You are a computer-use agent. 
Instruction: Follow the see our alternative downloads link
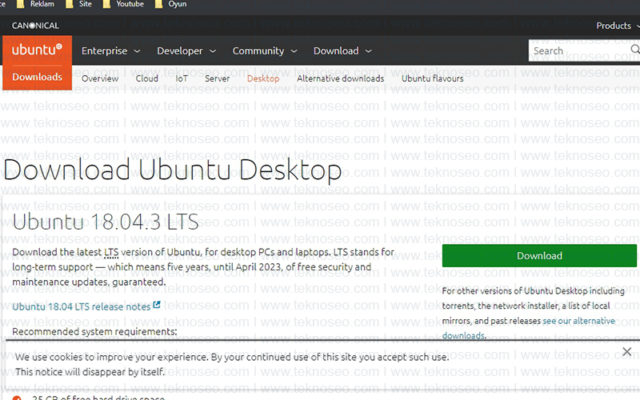(x=579, y=321)
